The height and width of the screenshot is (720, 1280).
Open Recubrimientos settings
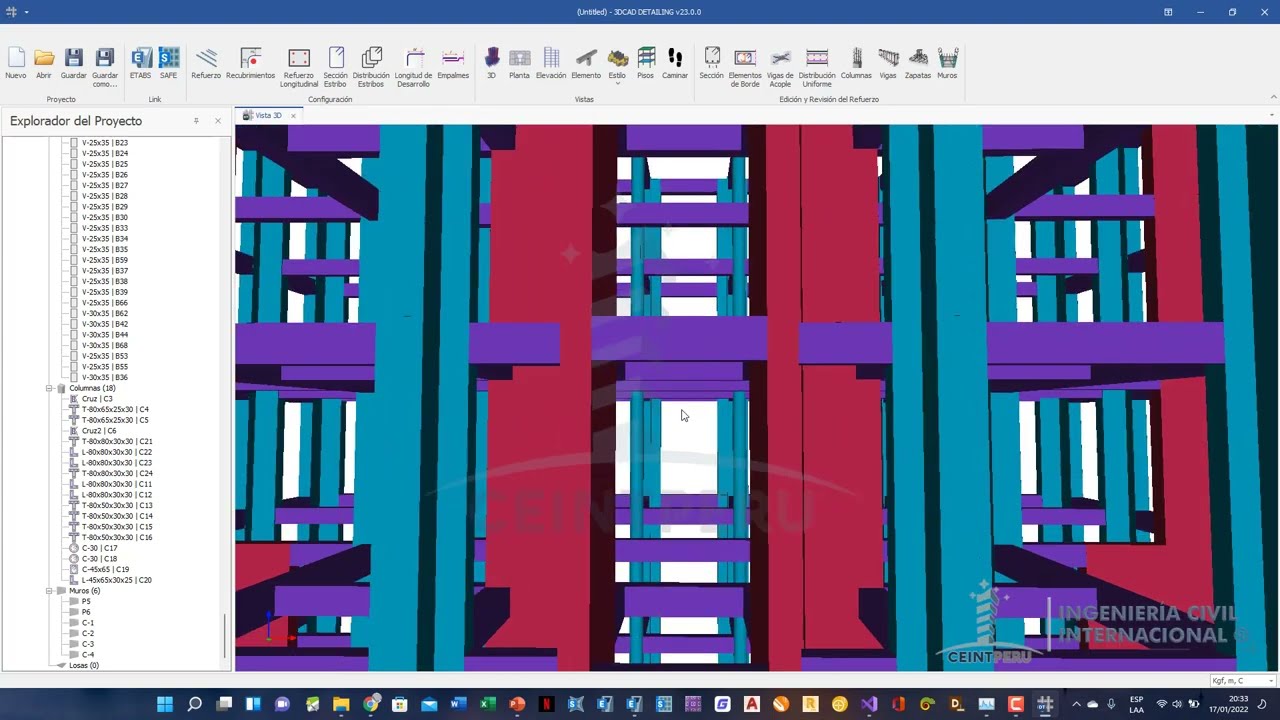tap(250, 64)
